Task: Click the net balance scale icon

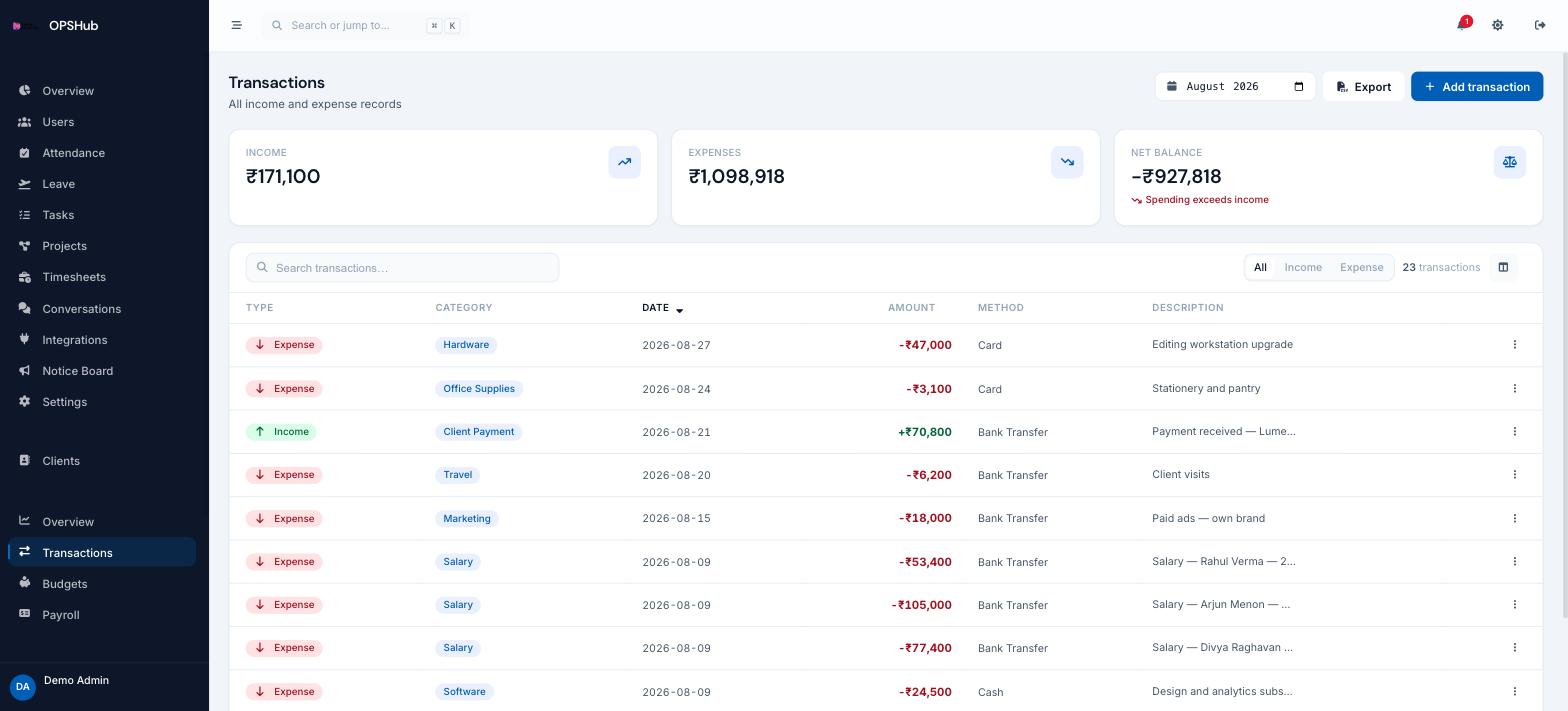Action: point(1509,162)
